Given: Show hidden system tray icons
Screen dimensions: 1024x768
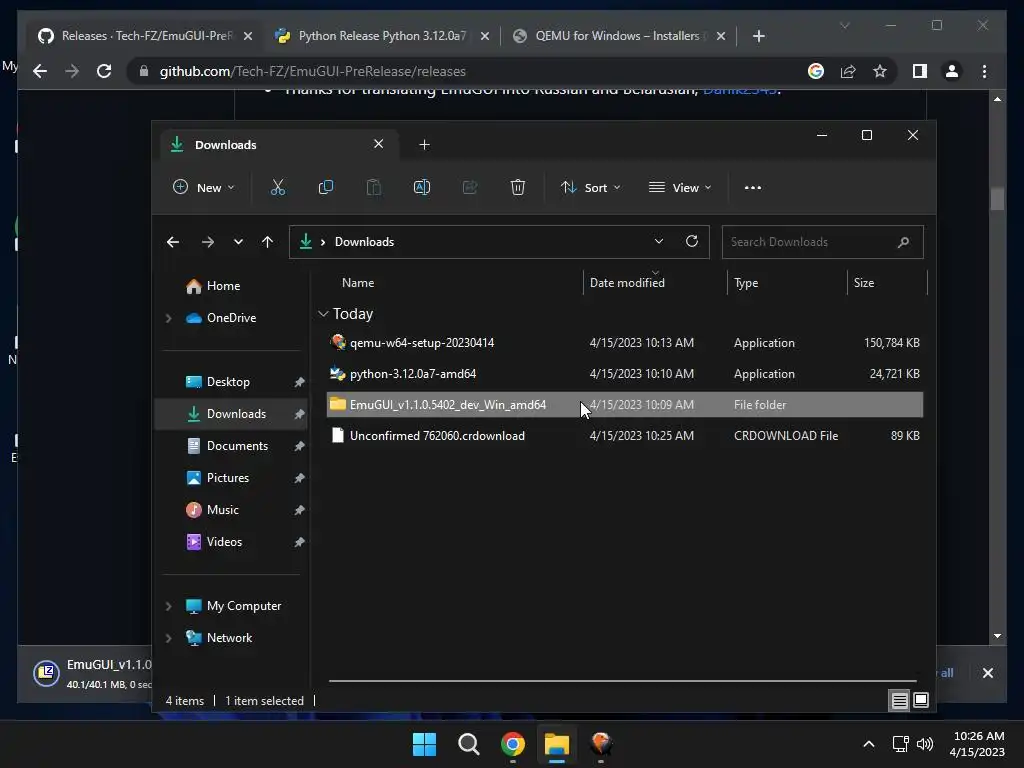Looking at the screenshot, I should [x=869, y=744].
